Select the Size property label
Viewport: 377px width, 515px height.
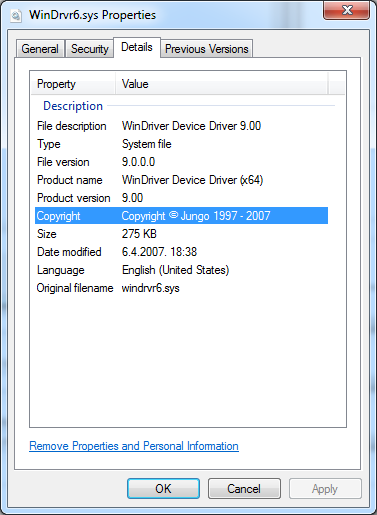47,234
